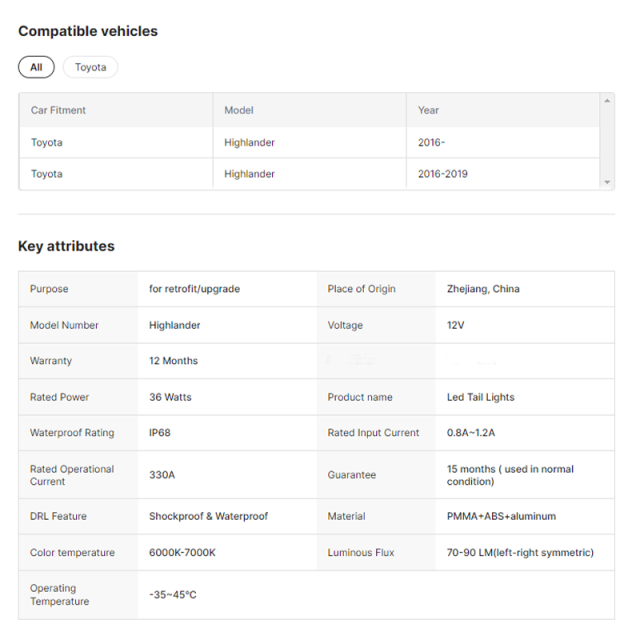The height and width of the screenshot is (640, 640).
Task: Click the Operating Temperature value -35~45°C
Action: pos(172,595)
